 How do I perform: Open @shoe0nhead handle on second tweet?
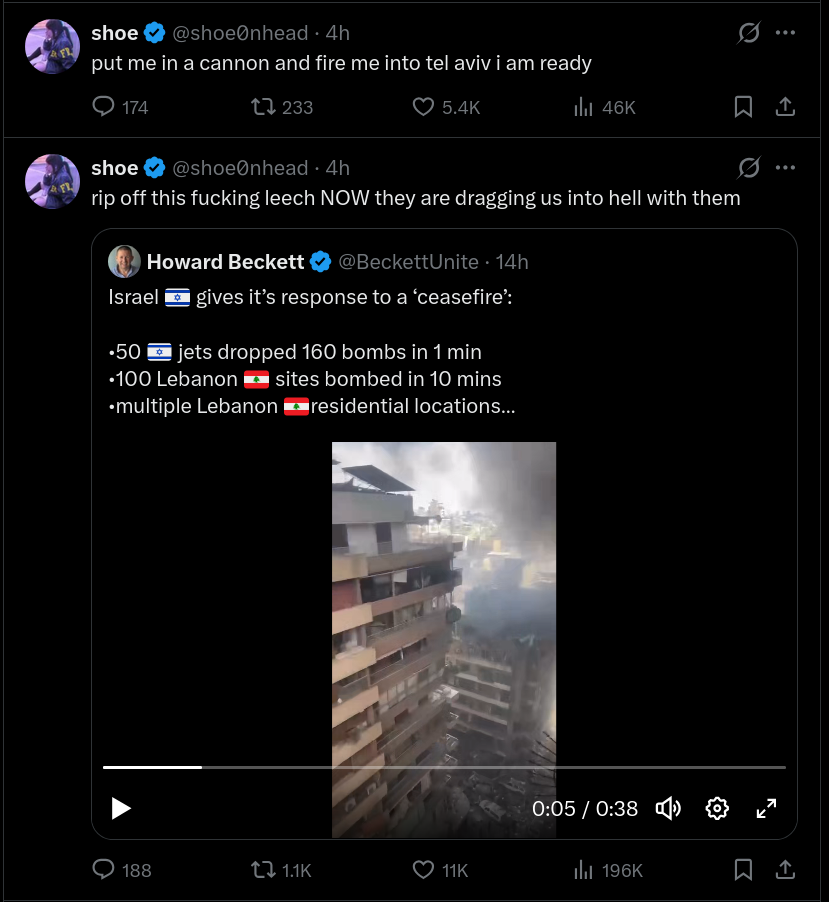(x=240, y=168)
